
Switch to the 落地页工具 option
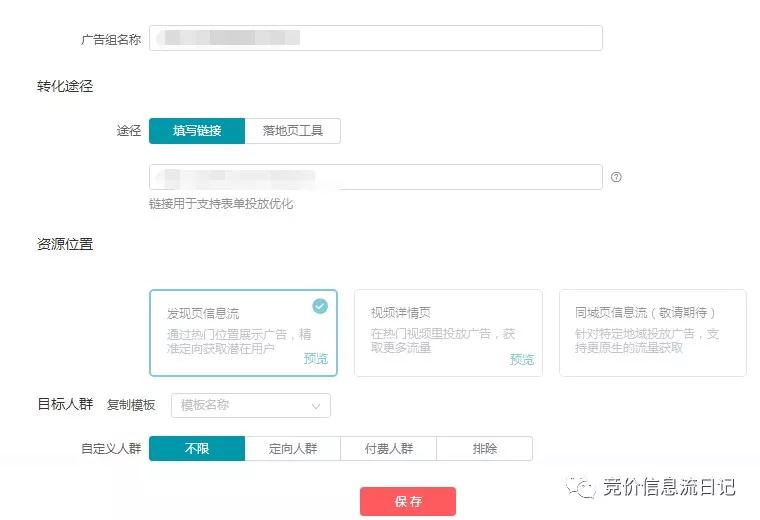point(293,131)
